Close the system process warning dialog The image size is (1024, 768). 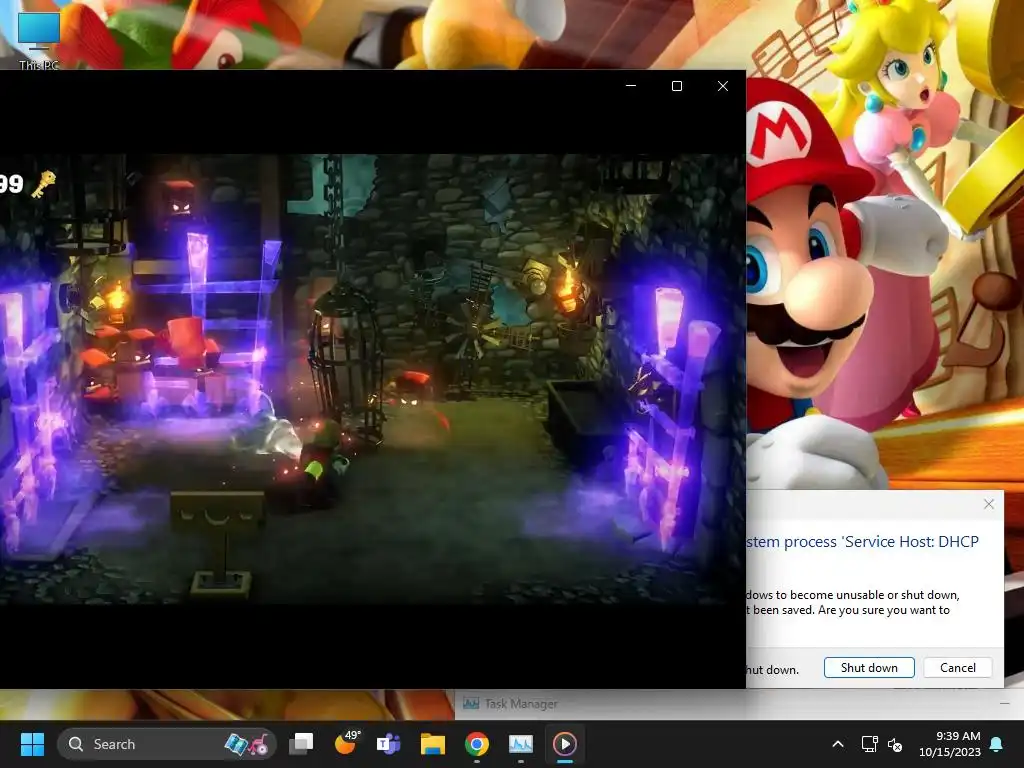tap(989, 504)
